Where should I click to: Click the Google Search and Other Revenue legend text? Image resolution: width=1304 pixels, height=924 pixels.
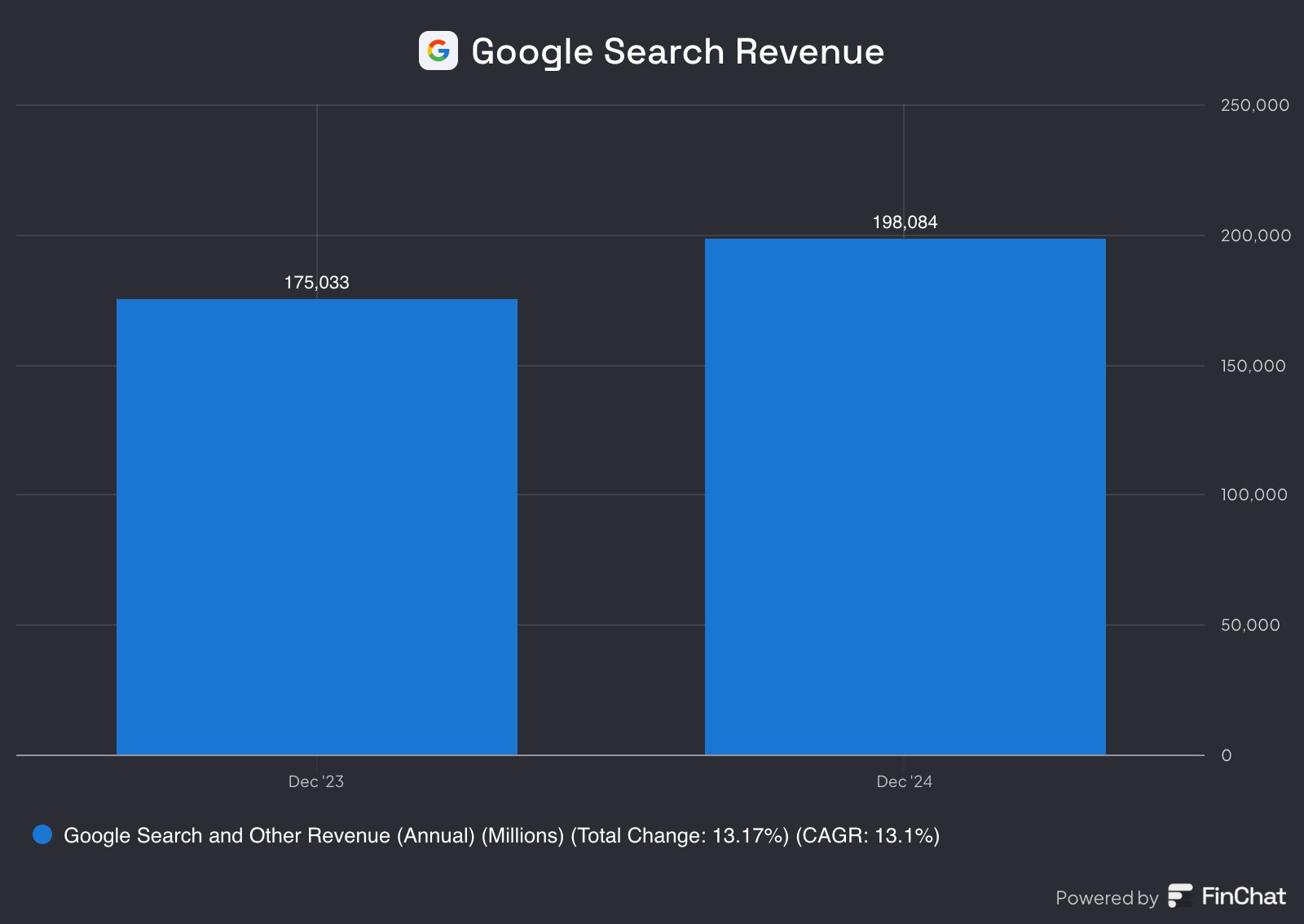click(501, 835)
